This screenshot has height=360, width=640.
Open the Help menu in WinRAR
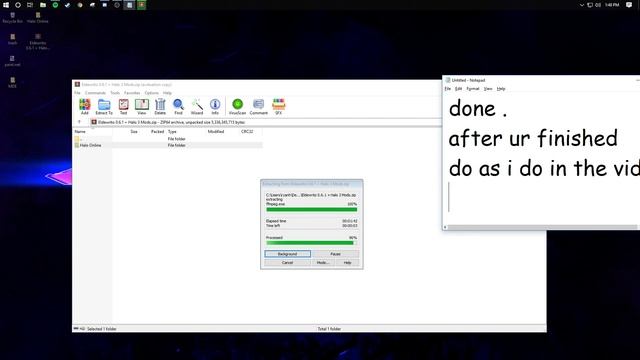pos(167,93)
